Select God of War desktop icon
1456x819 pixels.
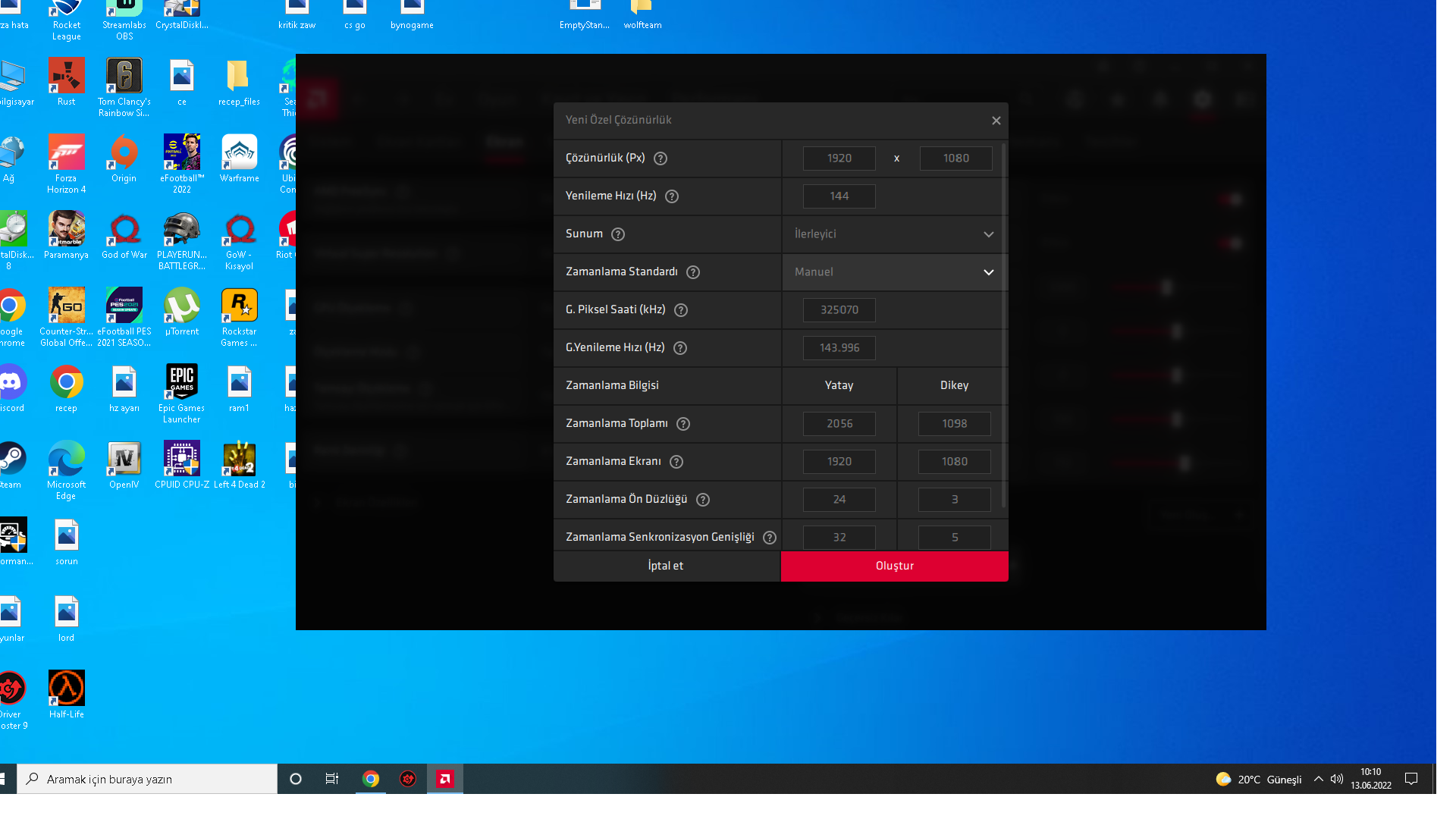(x=124, y=235)
